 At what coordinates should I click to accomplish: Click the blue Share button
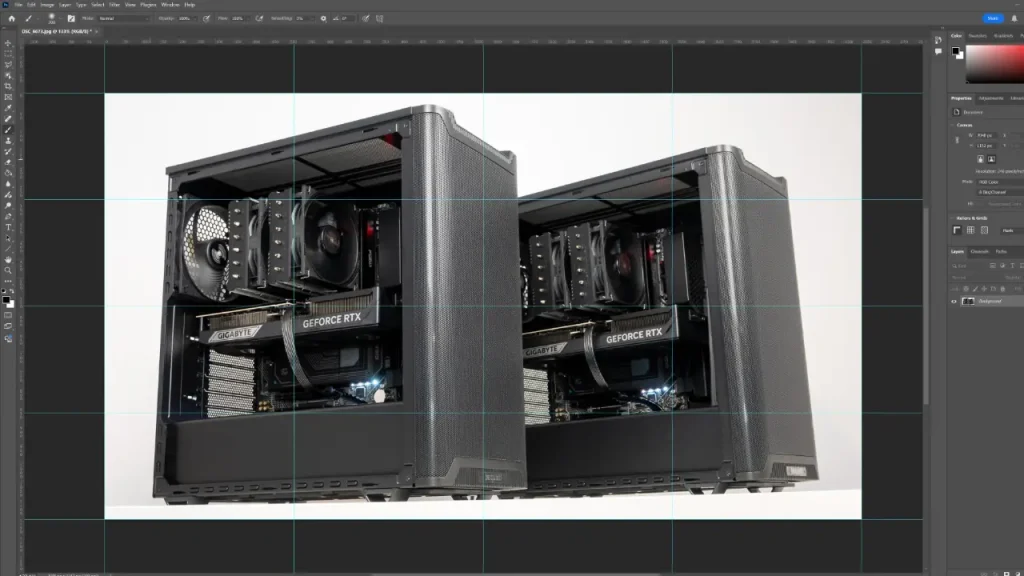993,18
